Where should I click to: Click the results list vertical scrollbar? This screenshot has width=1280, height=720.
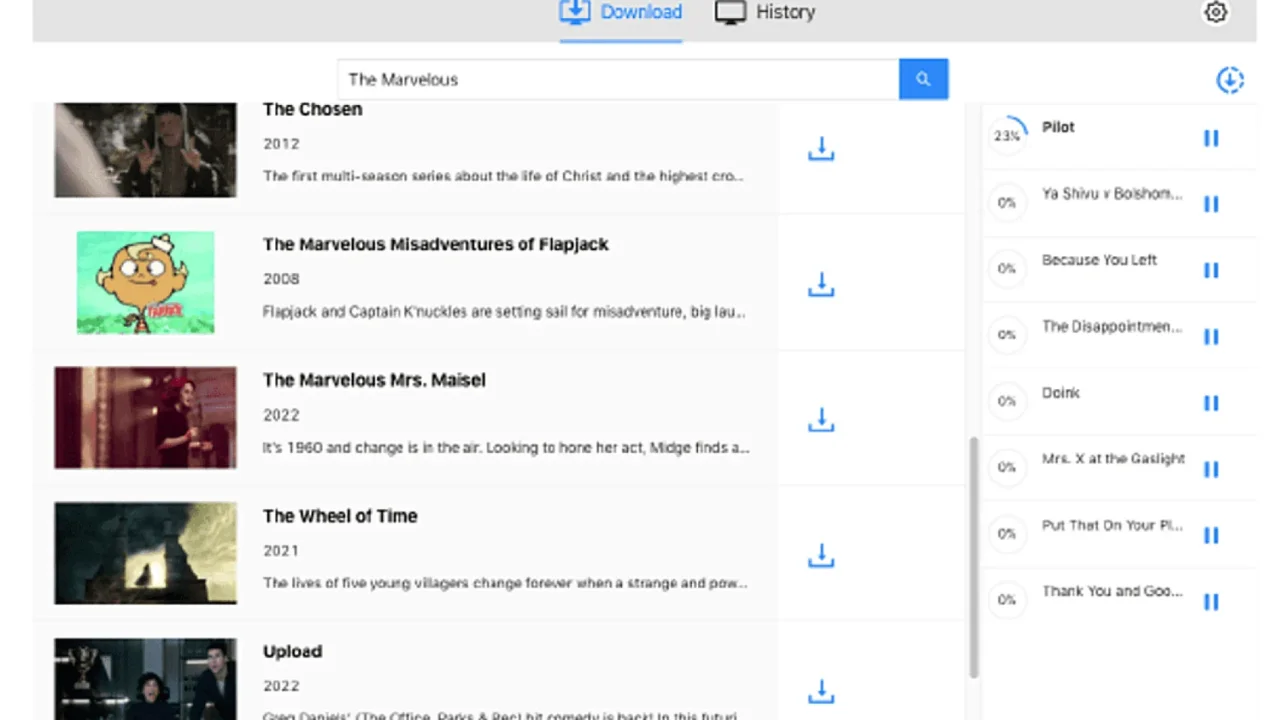(974, 557)
